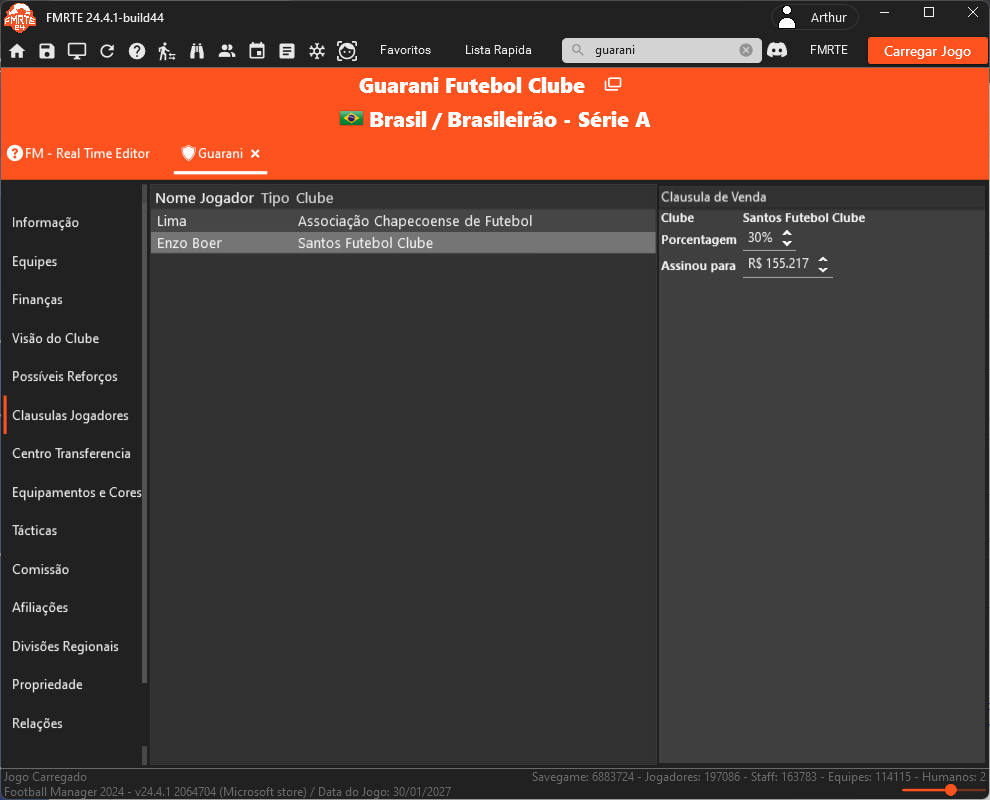The width and height of the screenshot is (990, 800).
Task: Open Centro Transferencia section
Action: [71, 453]
